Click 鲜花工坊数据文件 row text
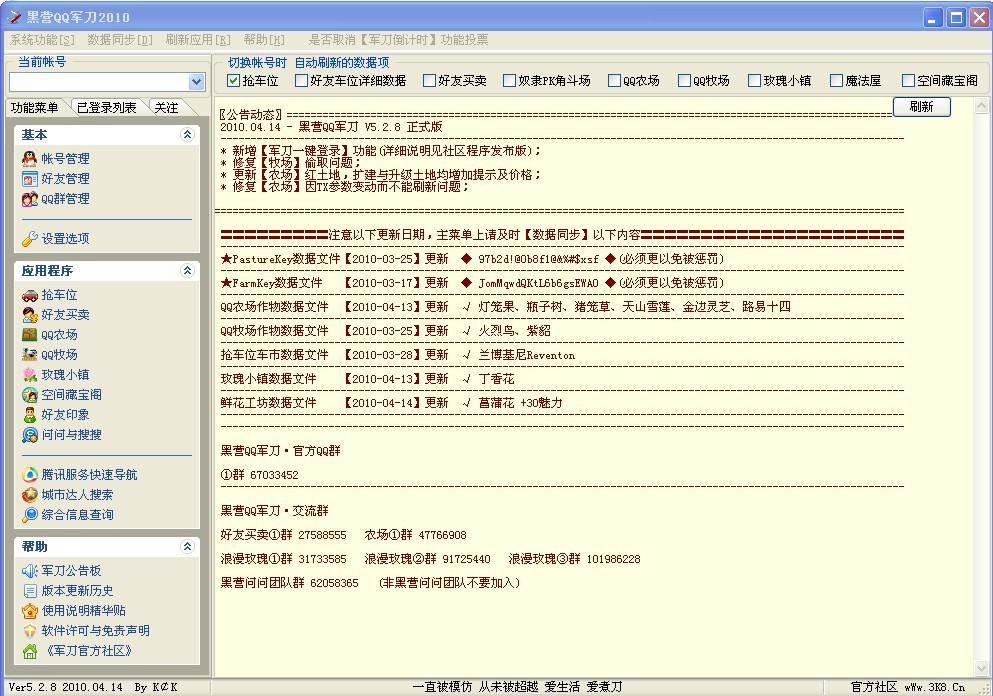The height and width of the screenshot is (696, 993). click(391, 403)
